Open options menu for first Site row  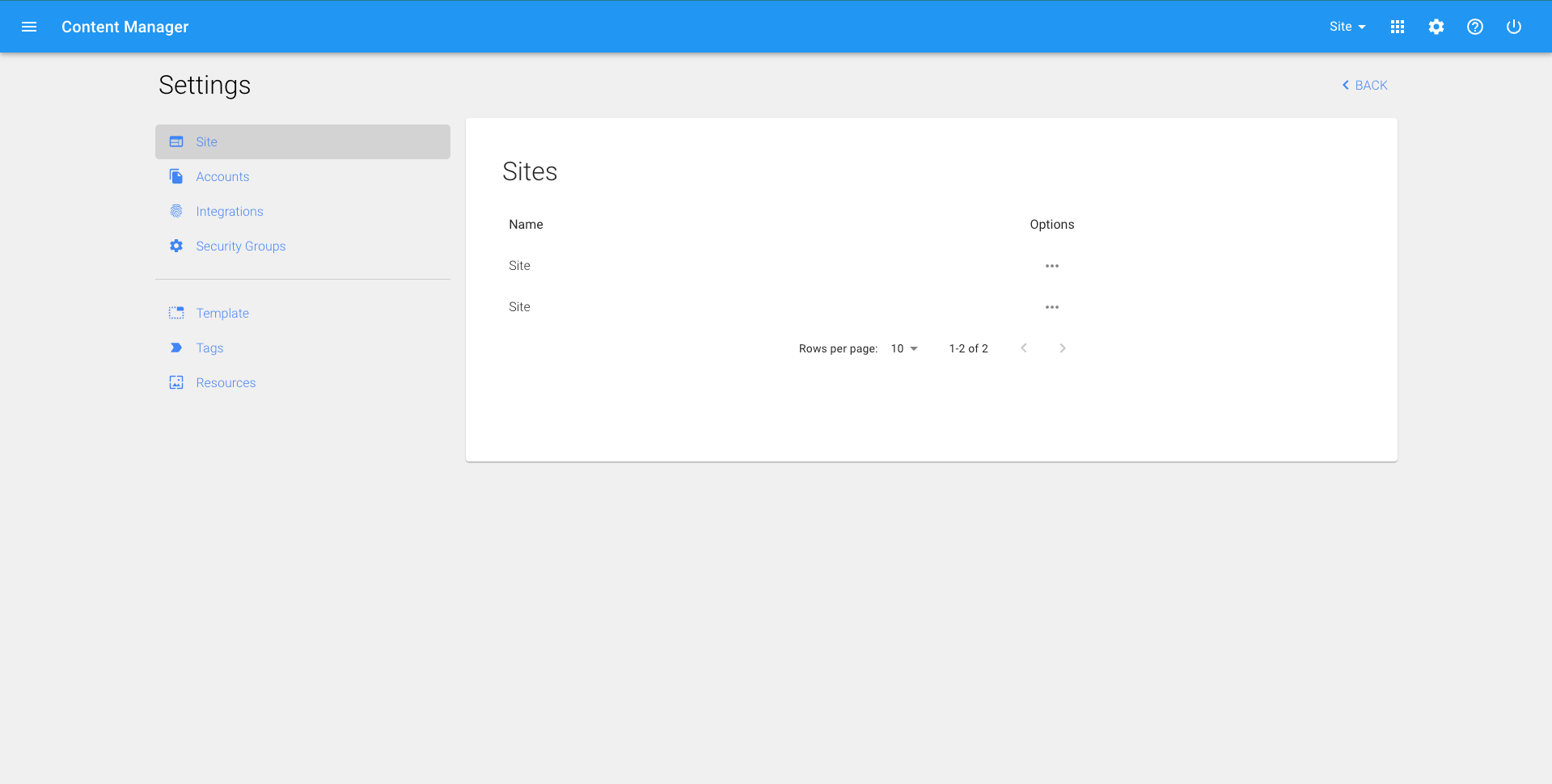(x=1051, y=266)
